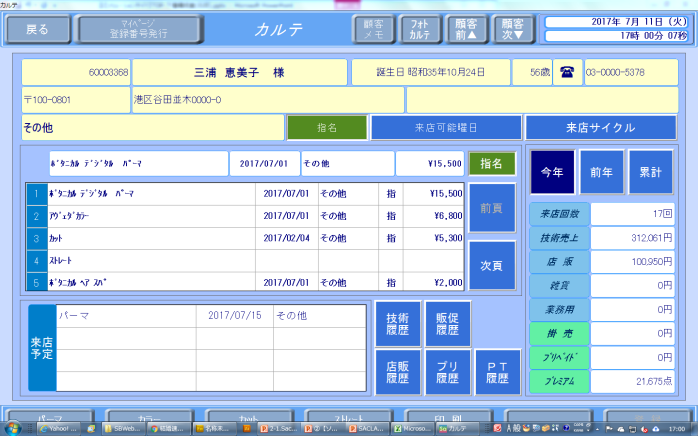Click the green 掛売 label
This screenshot has width=698, height=436.
(x=560, y=334)
